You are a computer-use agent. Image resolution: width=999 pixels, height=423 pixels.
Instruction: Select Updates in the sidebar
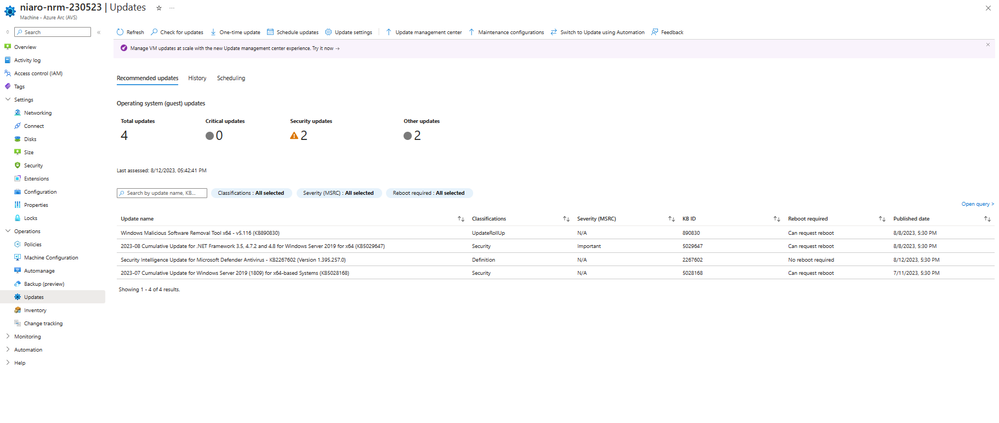(x=52, y=297)
